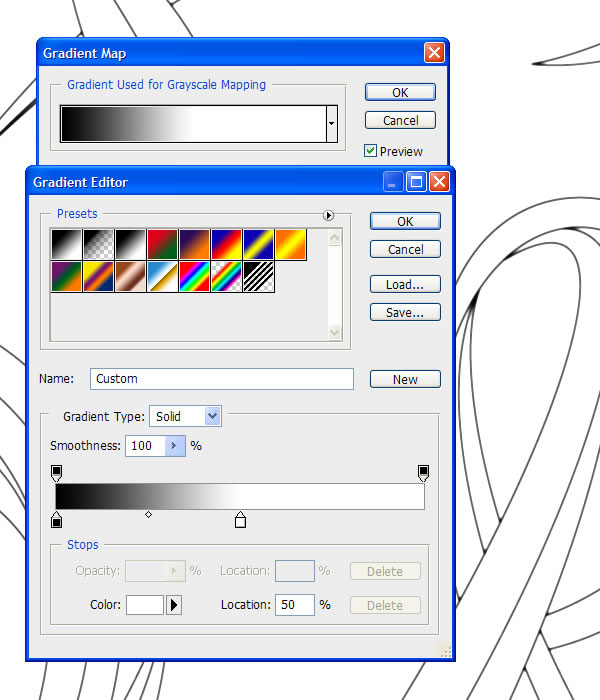
Task: Toggle the Preview checkbox
Action: tap(370, 151)
